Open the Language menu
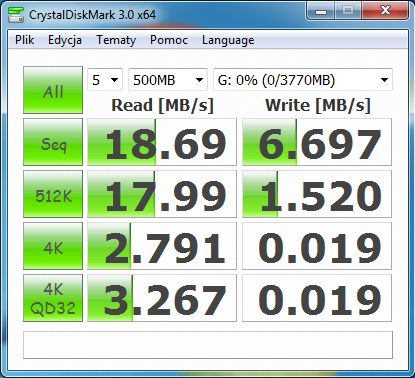 coord(228,40)
